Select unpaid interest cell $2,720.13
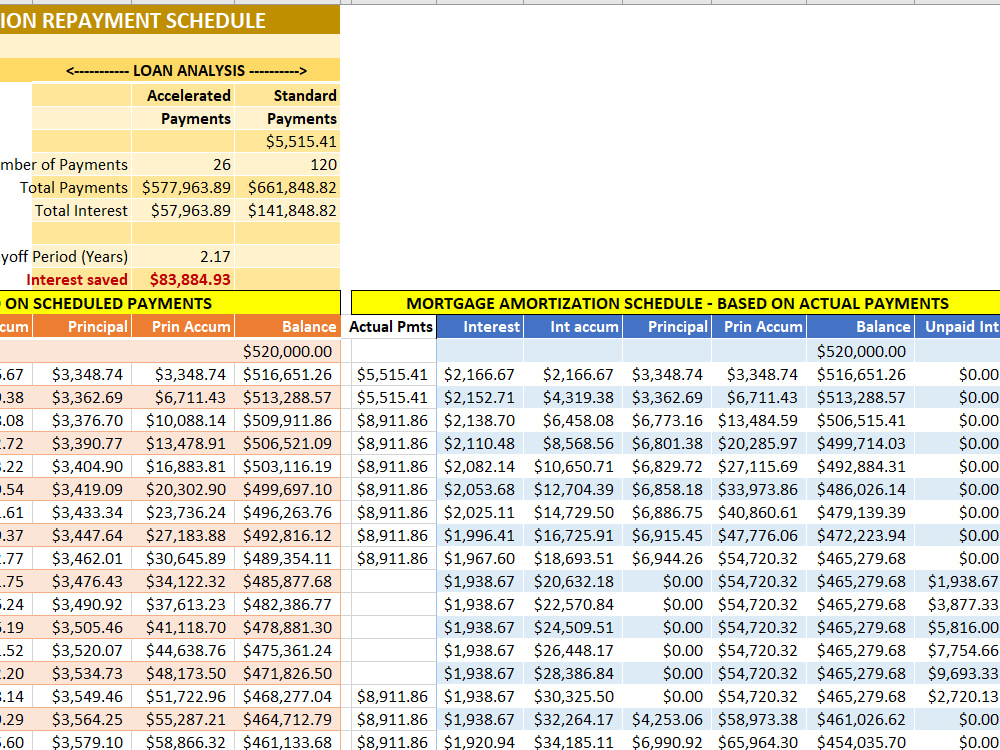The image size is (1000, 750). [x=958, y=696]
